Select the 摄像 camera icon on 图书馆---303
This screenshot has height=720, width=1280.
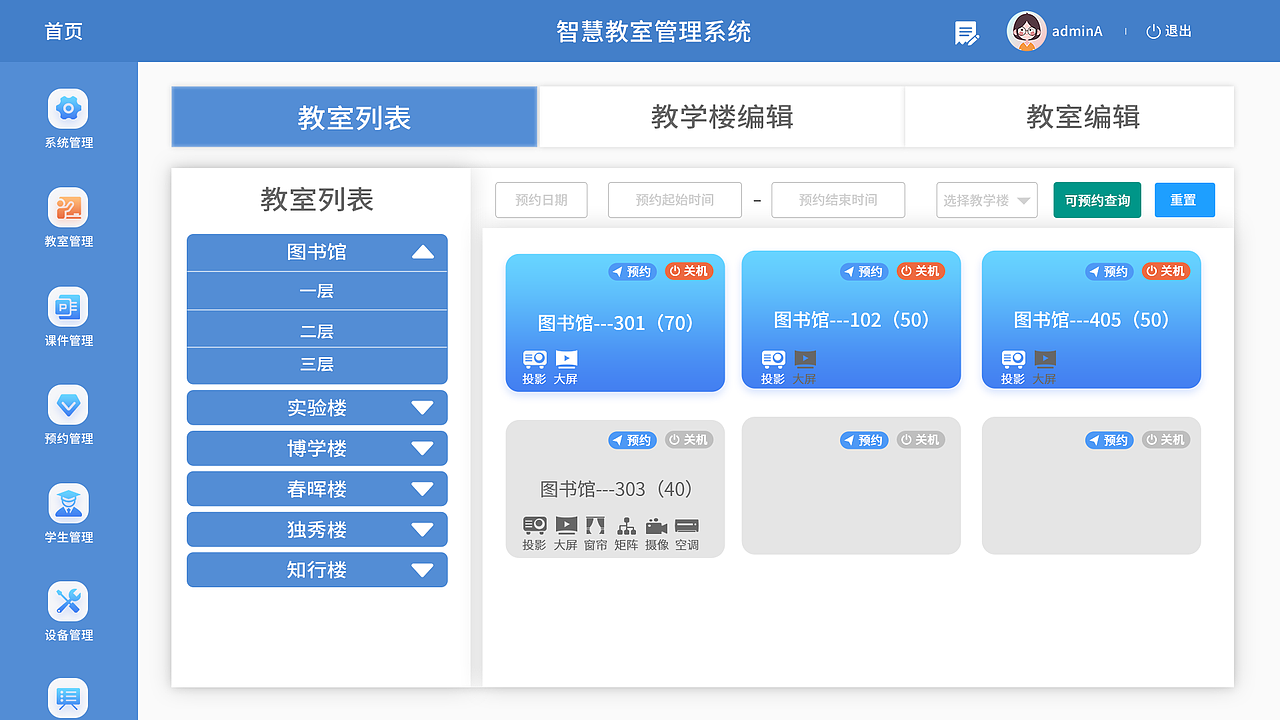click(x=656, y=525)
